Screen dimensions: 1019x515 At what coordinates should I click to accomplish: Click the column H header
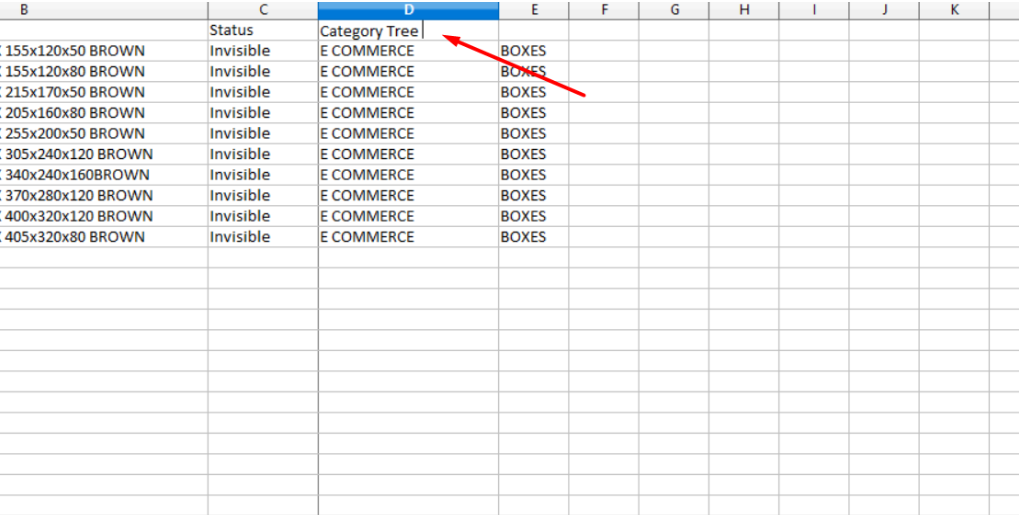point(744,10)
